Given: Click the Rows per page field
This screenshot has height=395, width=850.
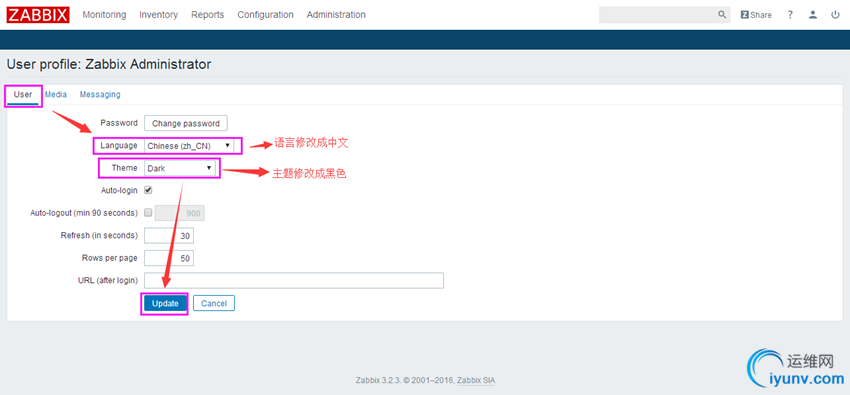Looking at the screenshot, I should point(169,258).
